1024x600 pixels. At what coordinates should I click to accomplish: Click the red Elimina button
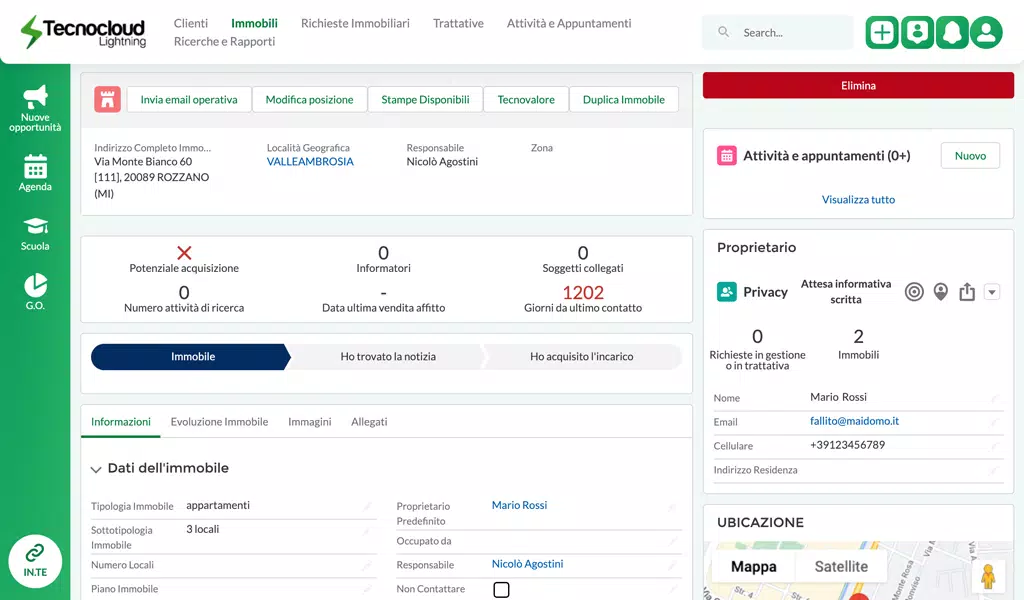[x=858, y=86]
